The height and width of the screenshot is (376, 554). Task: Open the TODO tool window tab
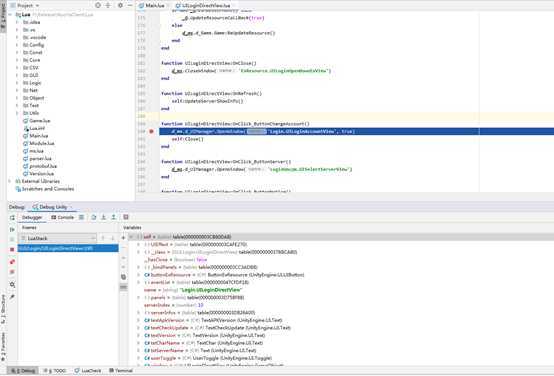55,371
